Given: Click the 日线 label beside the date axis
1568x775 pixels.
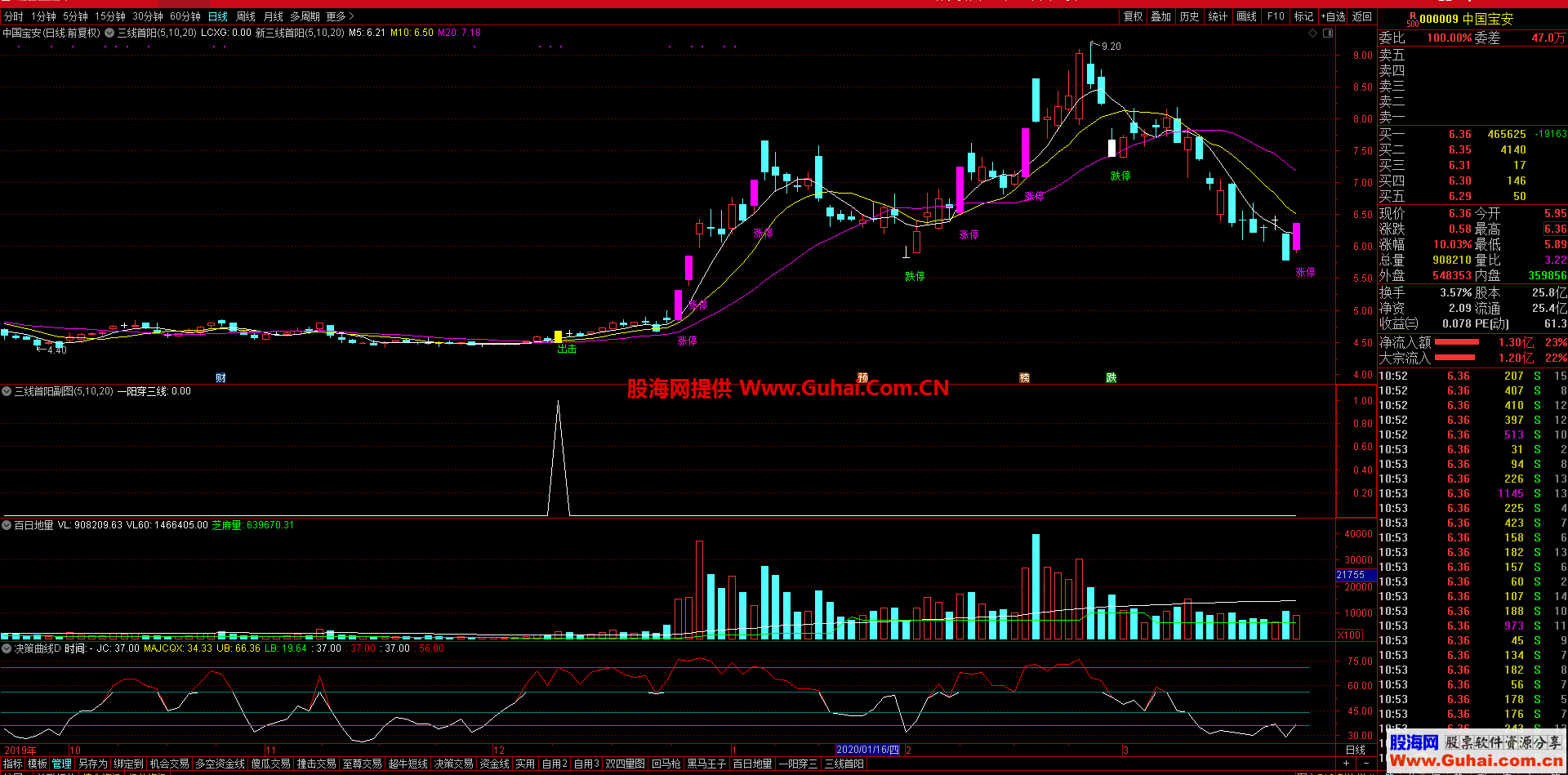Looking at the screenshot, I should click(1356, 750).
